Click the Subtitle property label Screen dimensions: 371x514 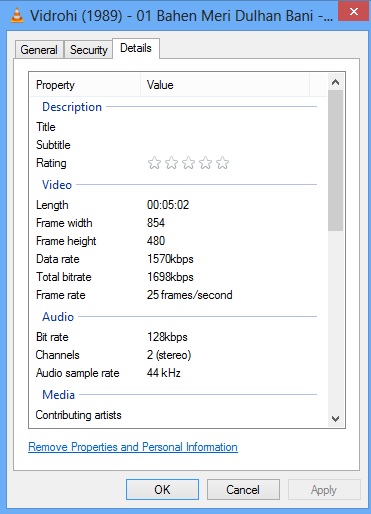(53, 145)
